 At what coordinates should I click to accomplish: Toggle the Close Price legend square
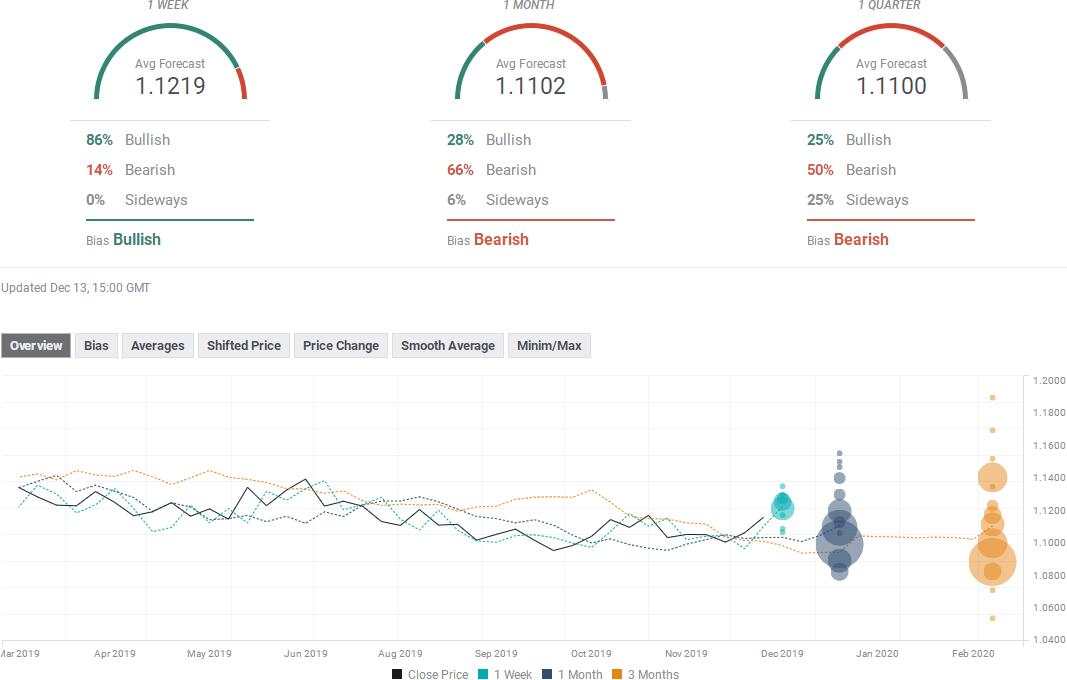click(x=397, y=674)
